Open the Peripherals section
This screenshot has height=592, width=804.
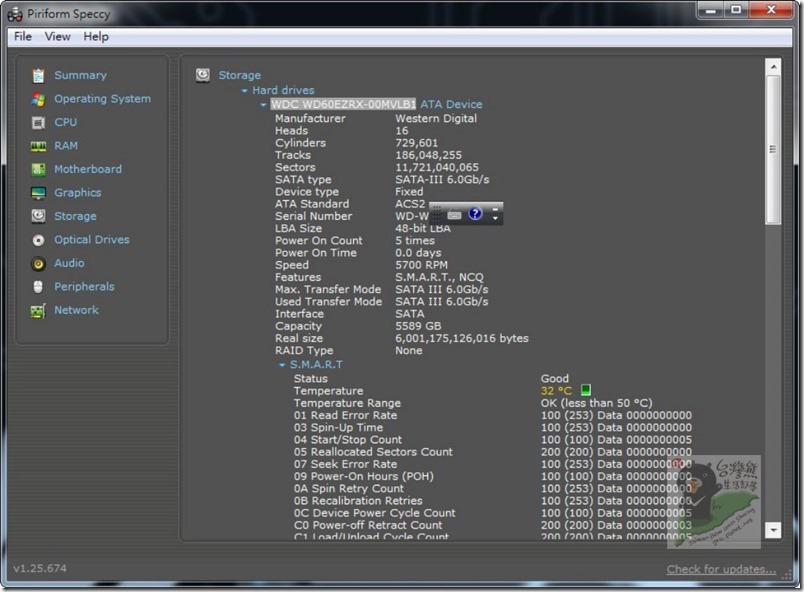85,287
